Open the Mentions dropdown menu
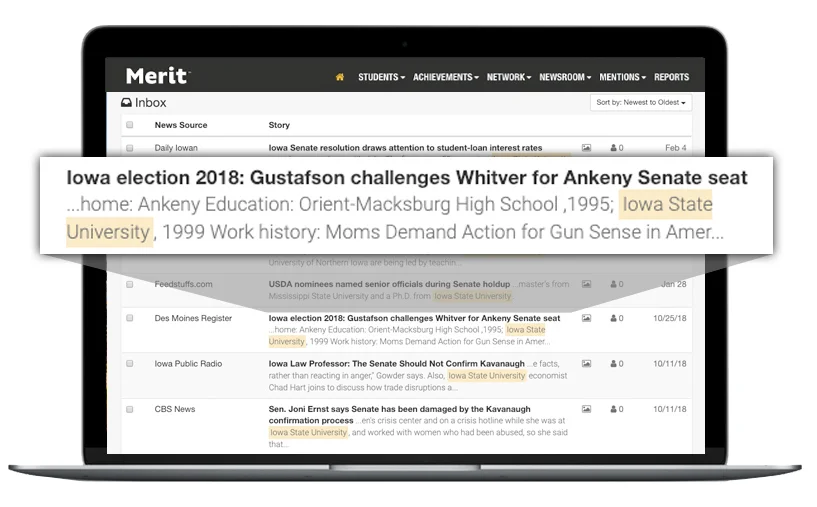 pyautogui.click(x=622, y=77)
